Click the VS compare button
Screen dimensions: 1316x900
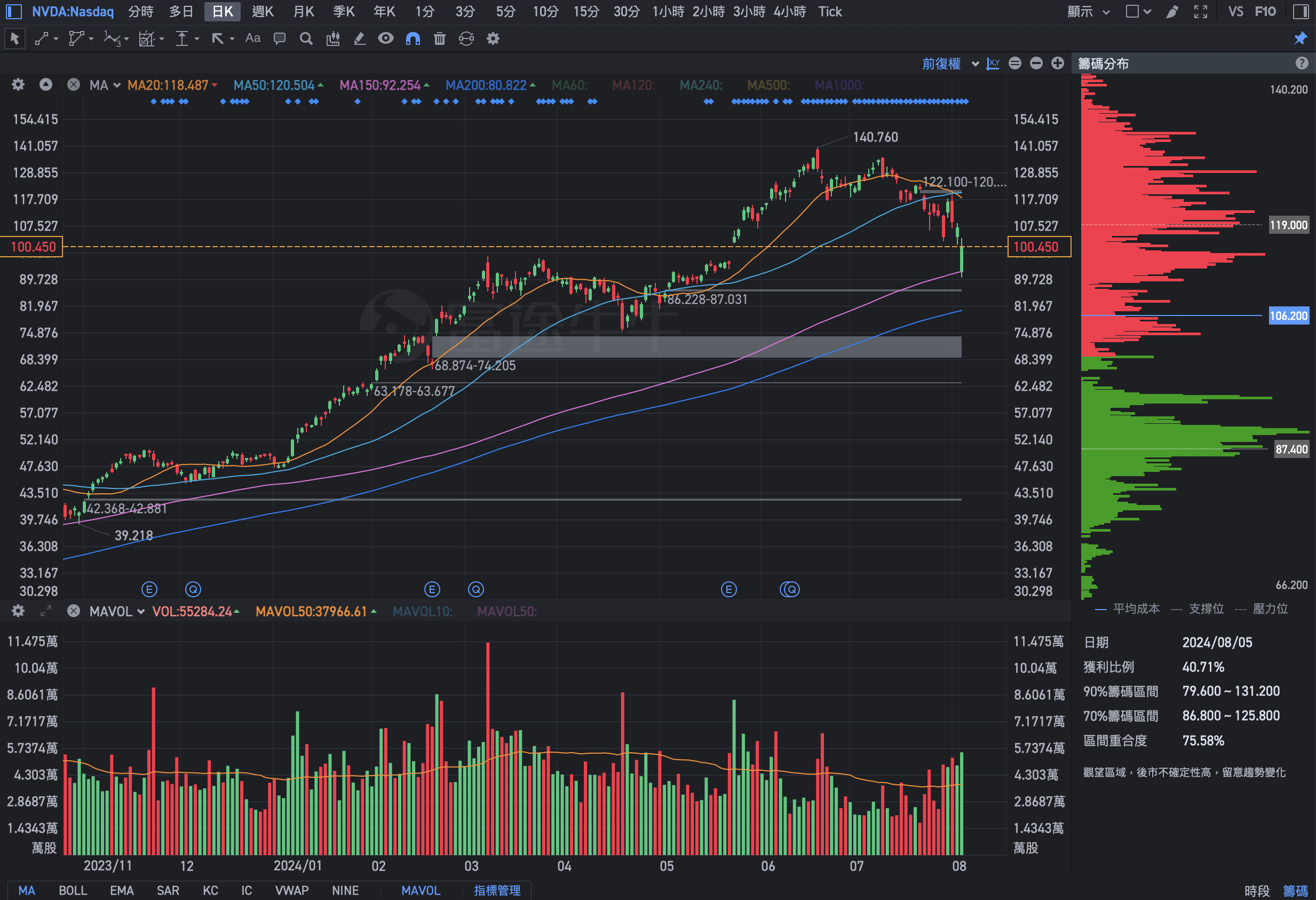pos(1235,11)
